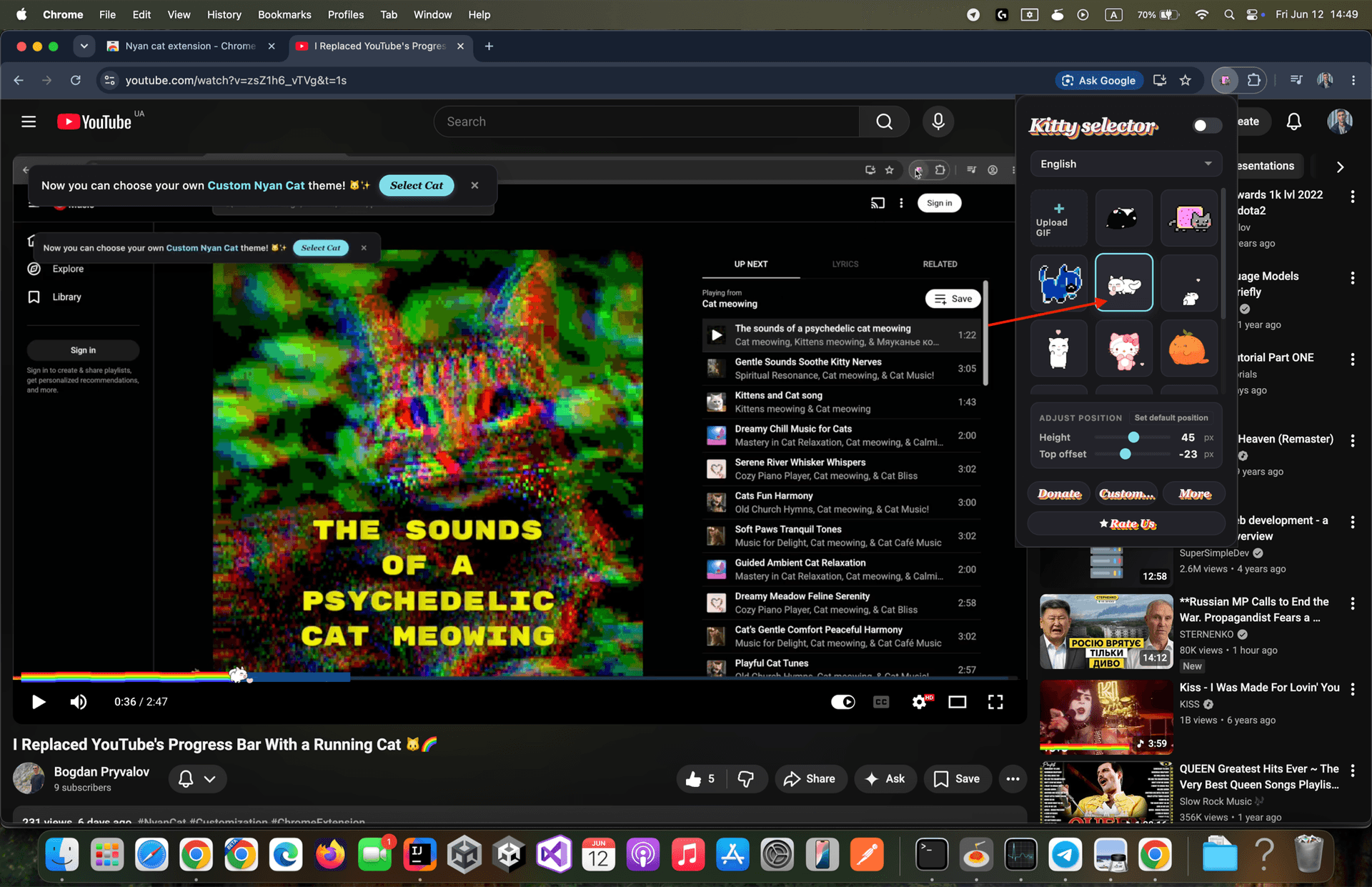Screen dimensions: 1372x887
Task: Save the video to a playlist
Action: click(x=957, y=779)
